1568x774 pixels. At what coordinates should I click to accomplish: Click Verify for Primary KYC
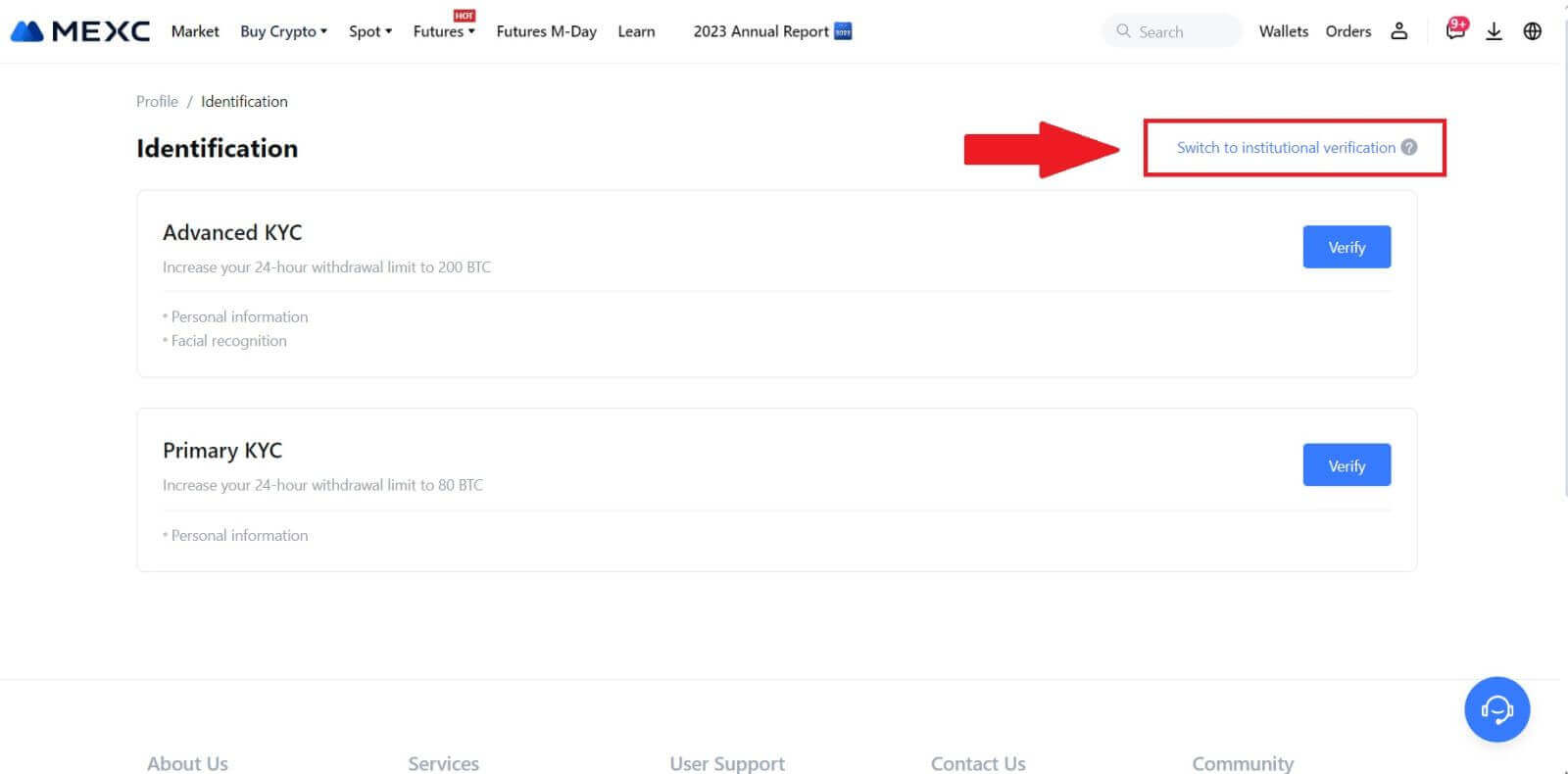1346,465
